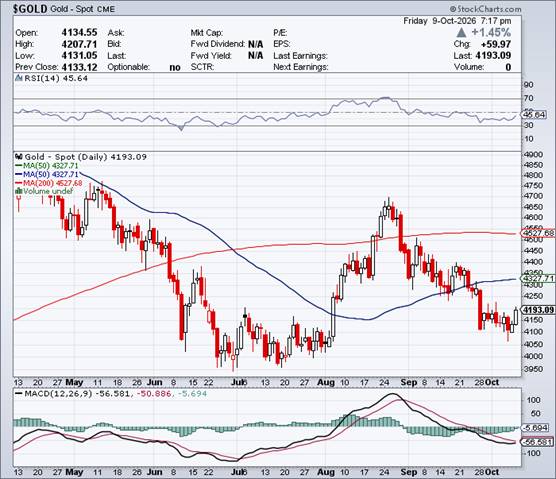Click the blue MA(50) 4327.71 legend entry
Screen dimensions: 556x479
[47, 174]
